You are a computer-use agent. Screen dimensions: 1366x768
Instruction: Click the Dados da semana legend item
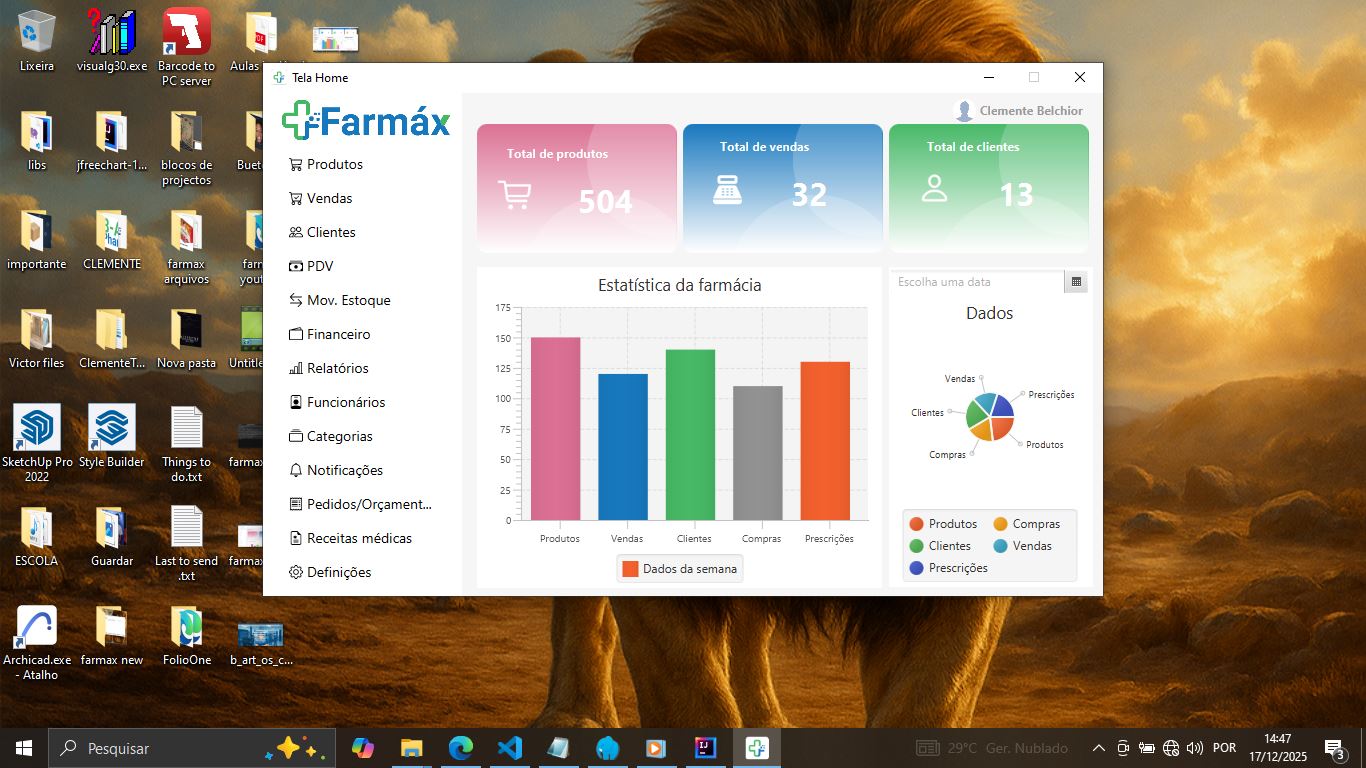pos(680,569)
